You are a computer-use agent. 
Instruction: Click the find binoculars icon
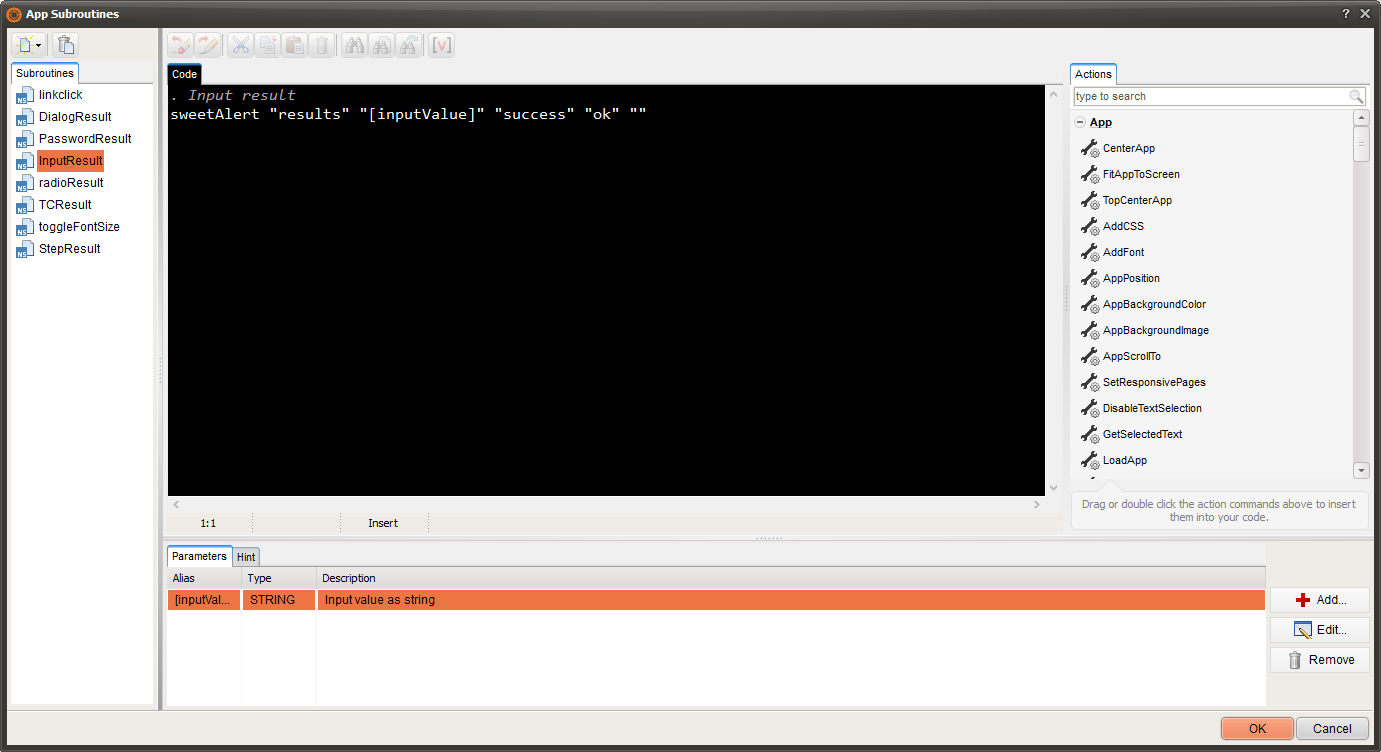(354, 45)
